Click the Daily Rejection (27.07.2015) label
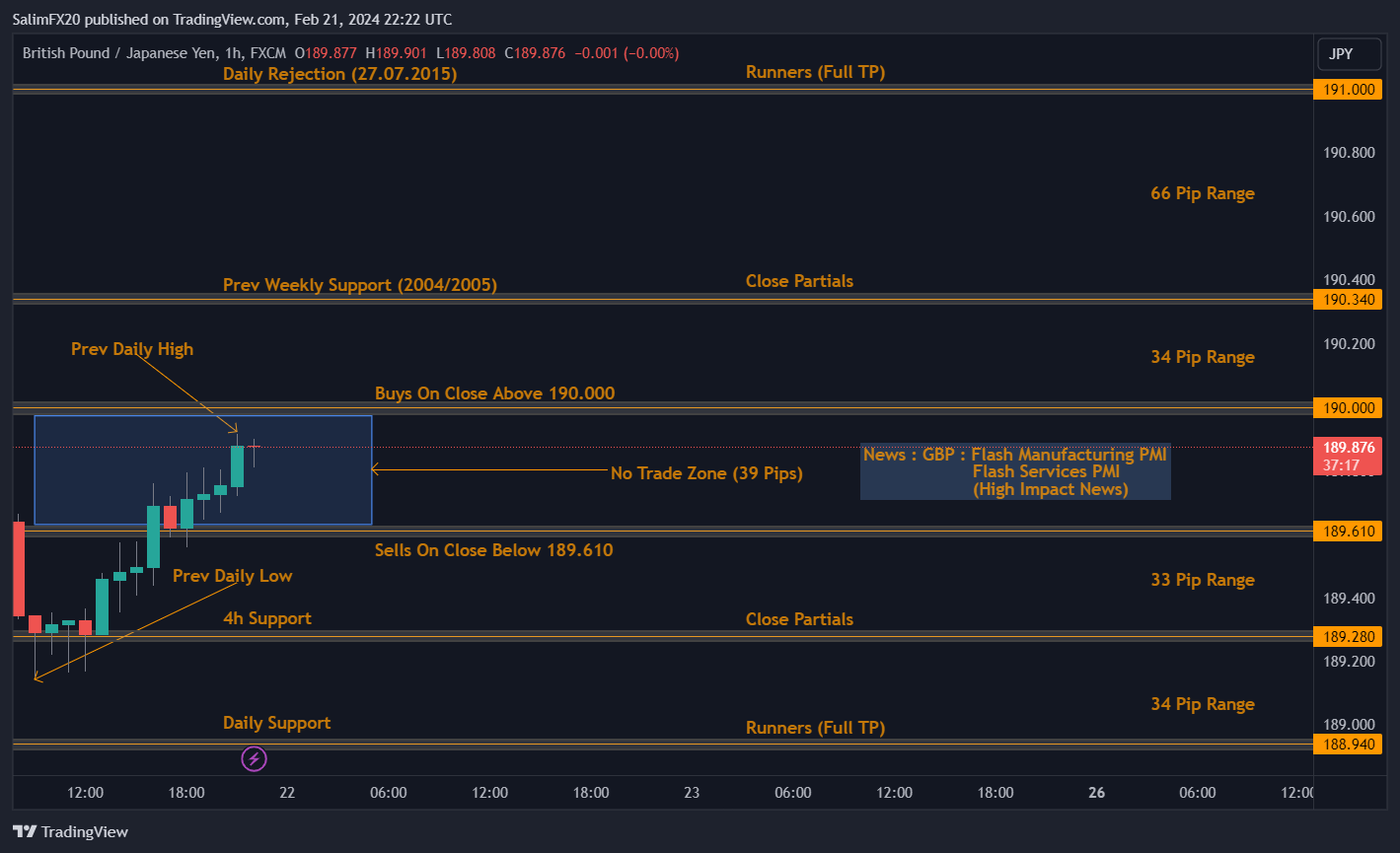 coord(339,74)
